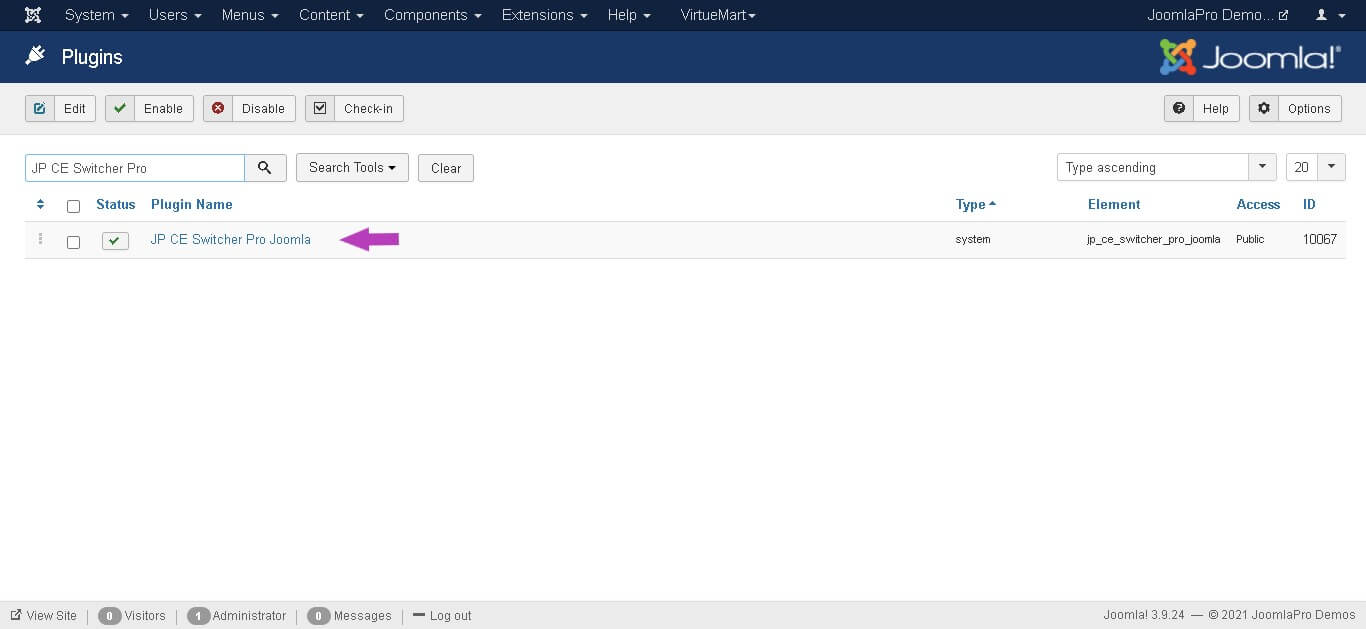
Task: Click the Plugins page title
Action: (x=92, y=57)
